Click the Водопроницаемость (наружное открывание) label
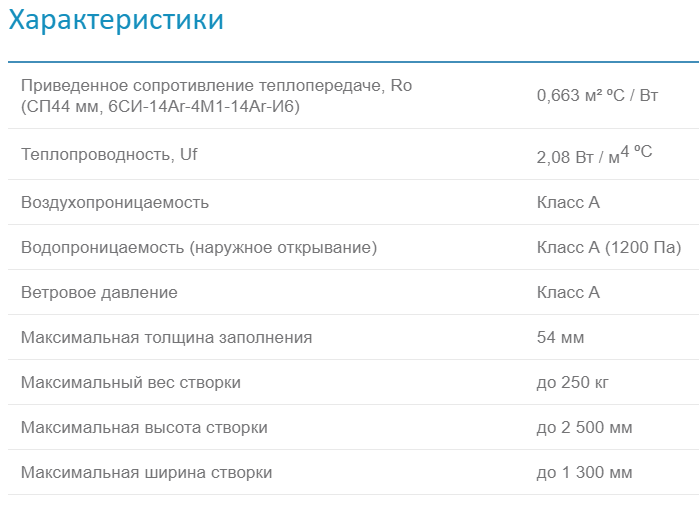 coord(199,247)
